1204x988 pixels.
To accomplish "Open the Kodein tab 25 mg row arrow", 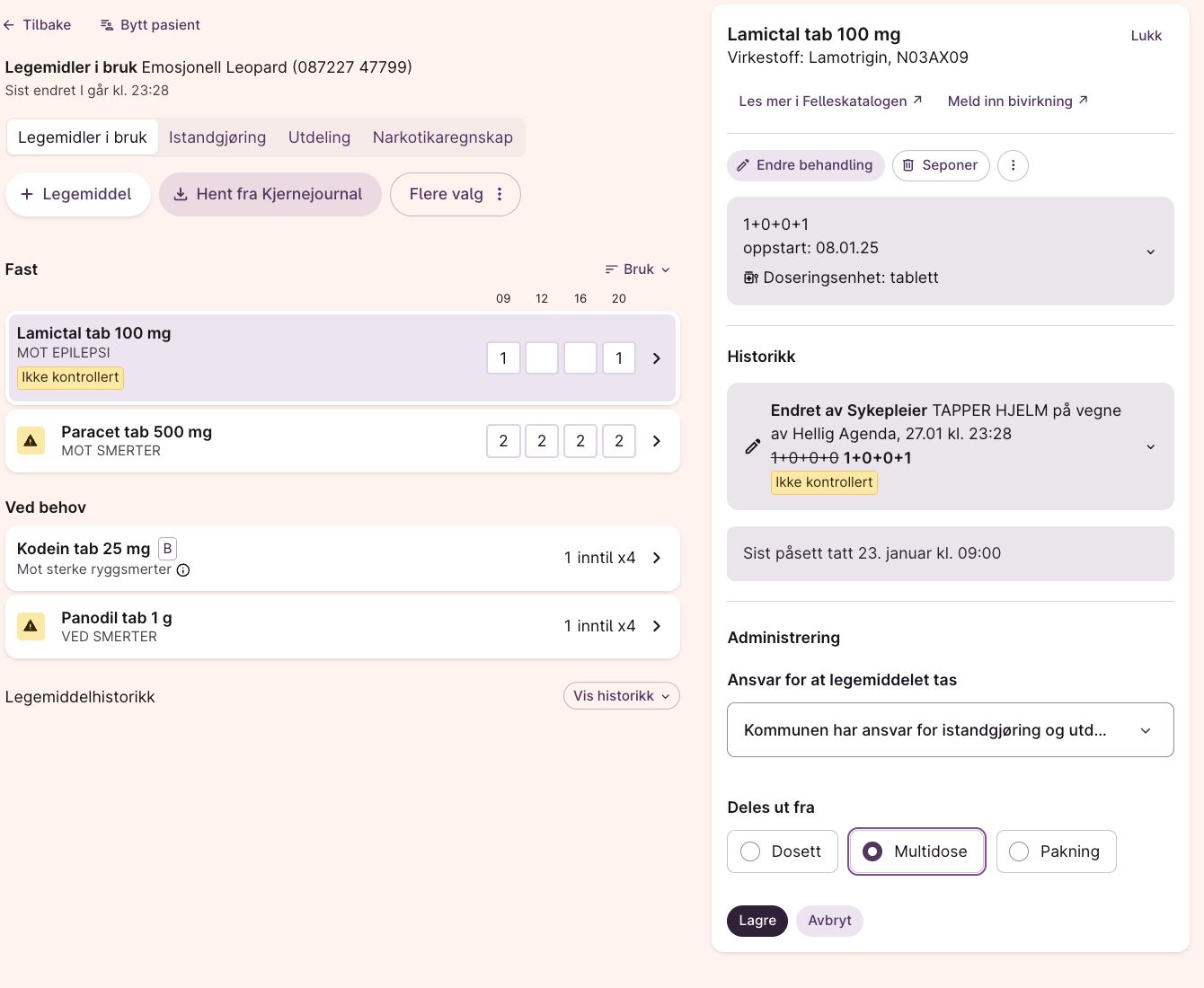I will click(x=657, y=558).
